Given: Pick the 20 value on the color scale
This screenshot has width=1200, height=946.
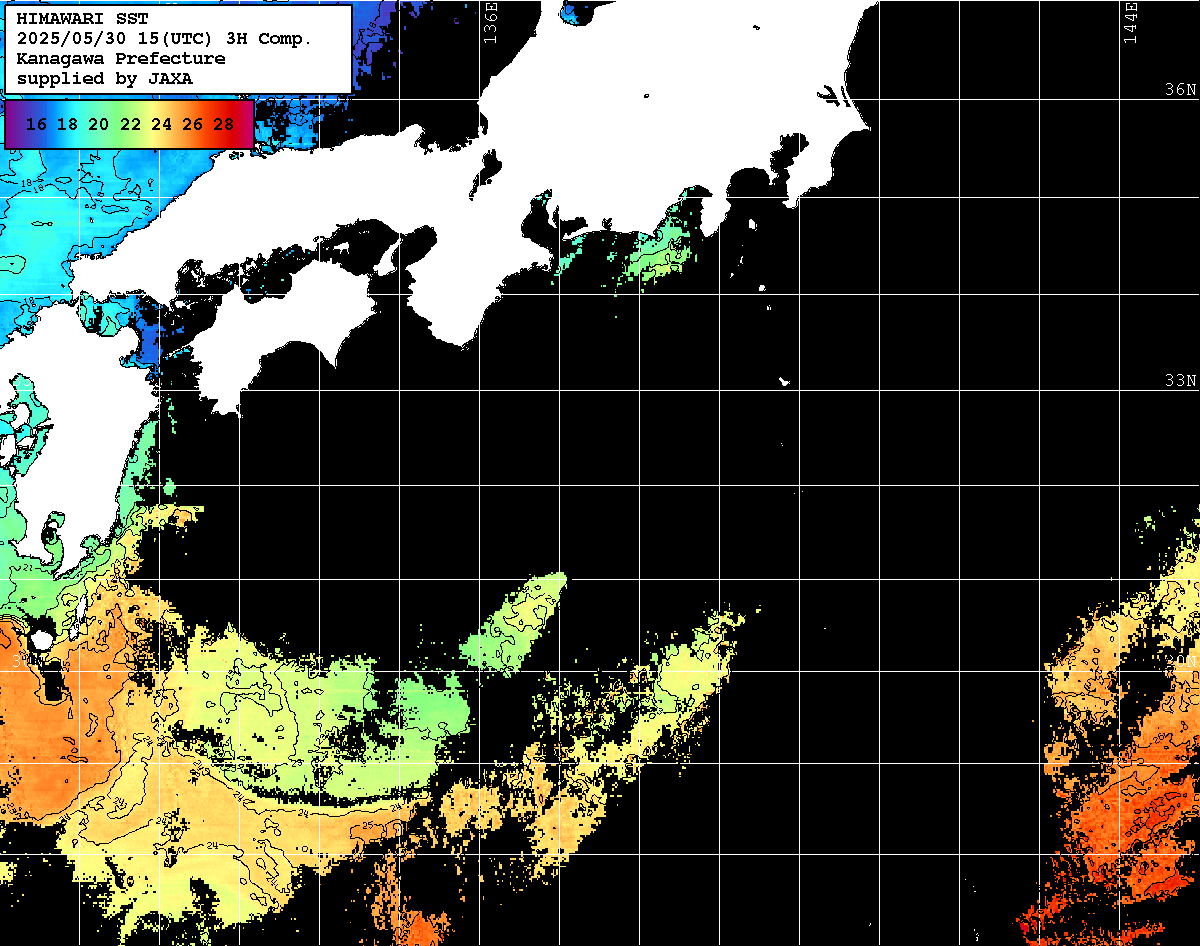Looking at the screenshot, I should click(x=98, y=125).
